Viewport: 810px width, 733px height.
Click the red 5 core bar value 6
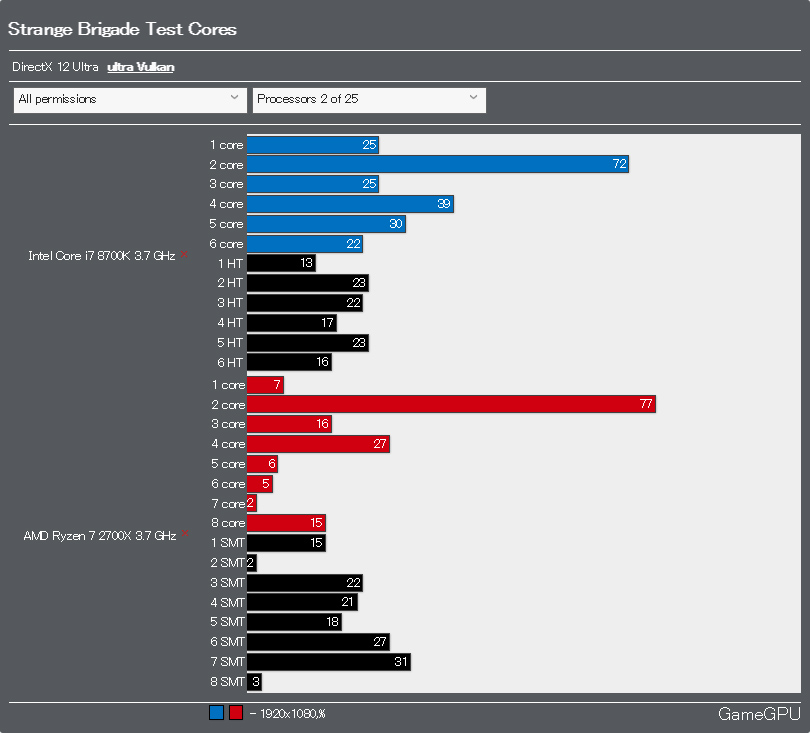coord(262,464)
